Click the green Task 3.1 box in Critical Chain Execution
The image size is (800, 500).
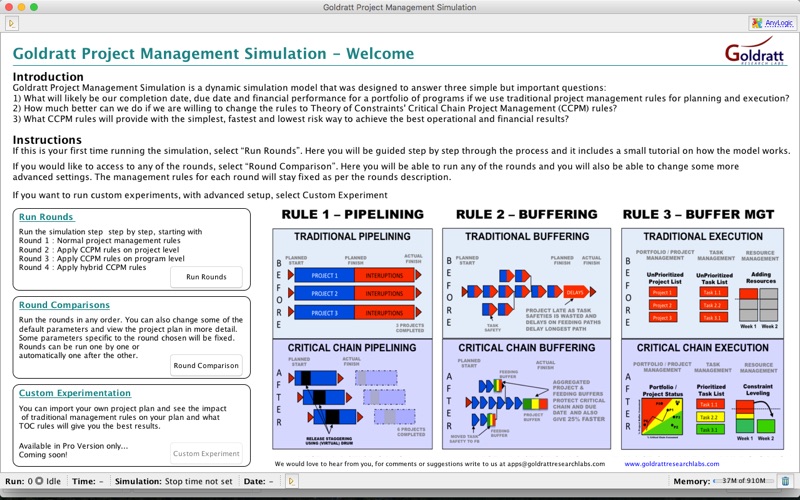[x=710, y=430]
